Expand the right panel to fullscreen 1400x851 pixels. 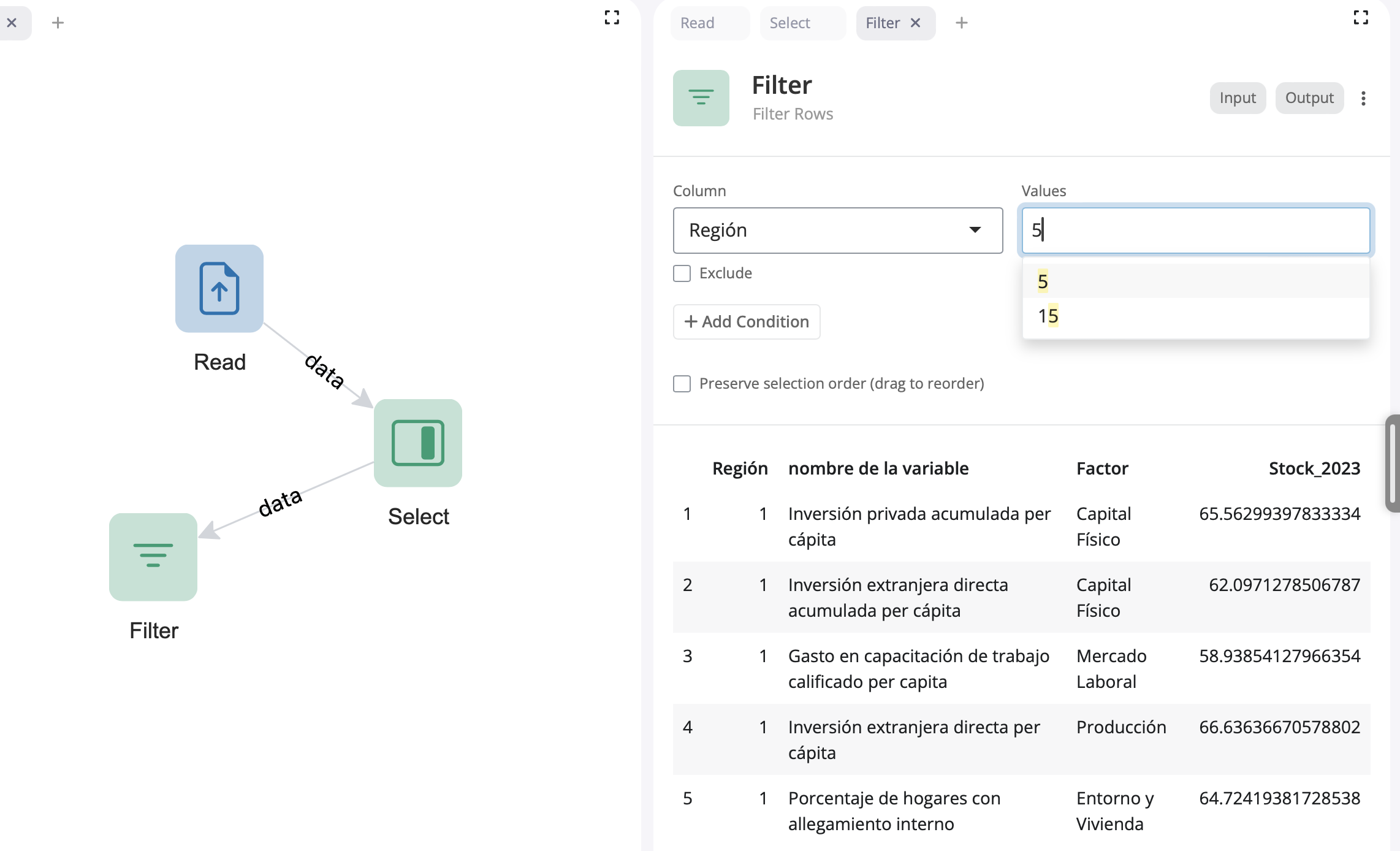[x=1361, y=18]
